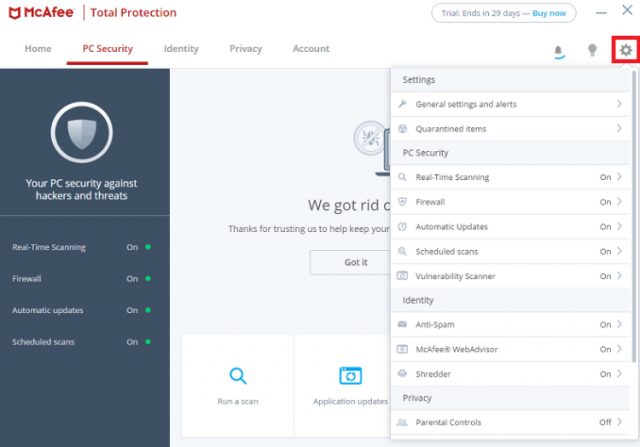Open McAfee WebAdvisor entry
640x447 pixels.
[510, 349]
